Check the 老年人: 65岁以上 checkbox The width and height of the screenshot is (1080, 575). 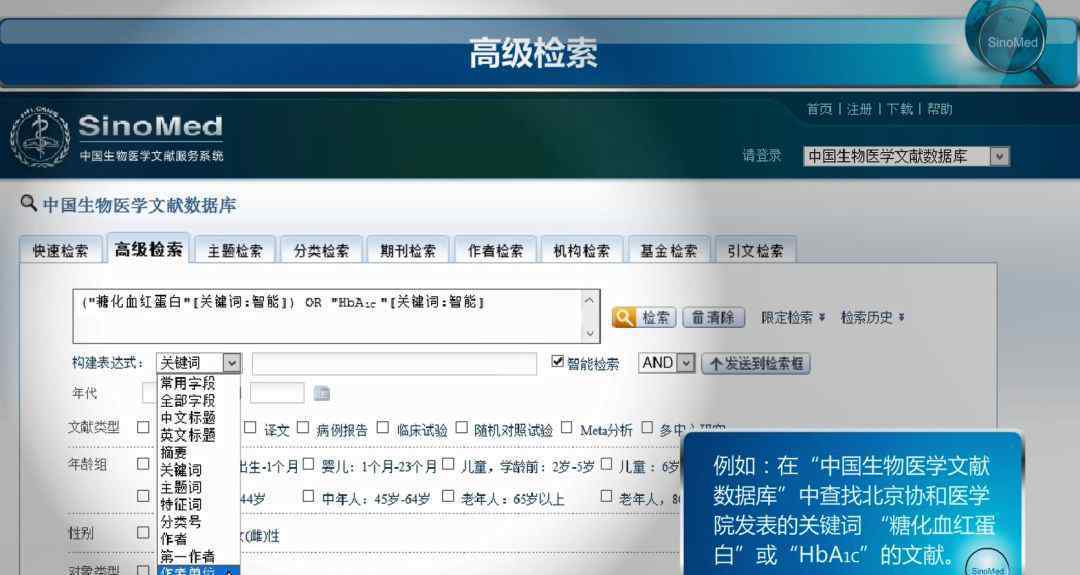[448, 496]
